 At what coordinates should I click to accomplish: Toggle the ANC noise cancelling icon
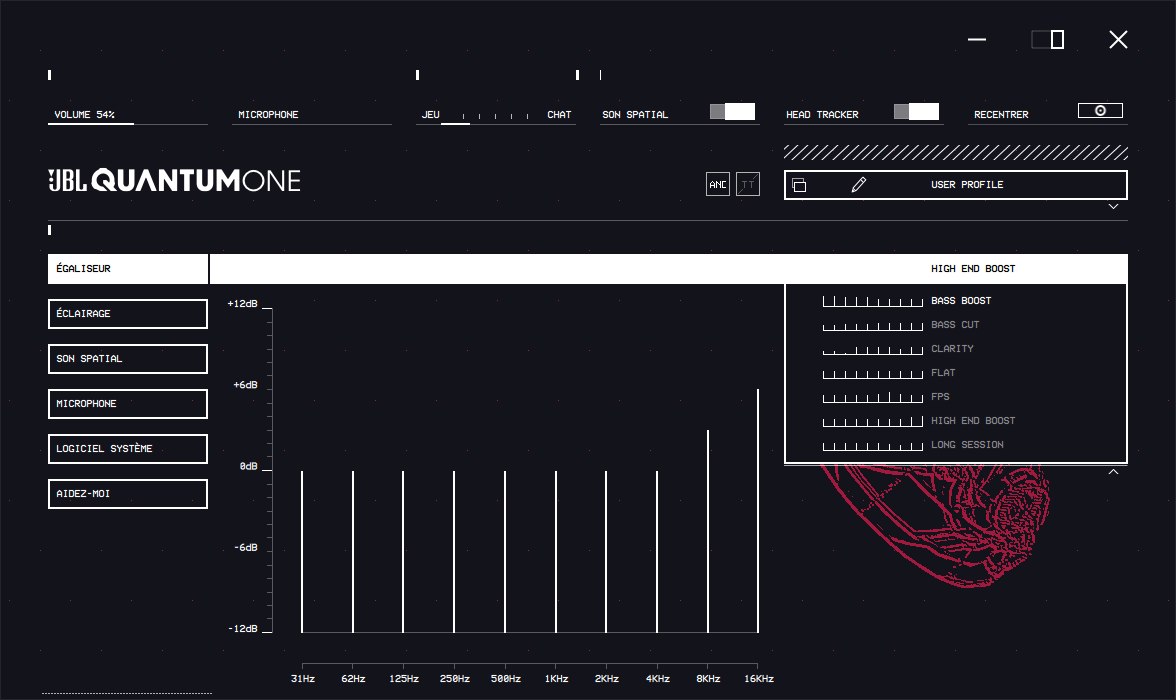[x=718, y=185]
